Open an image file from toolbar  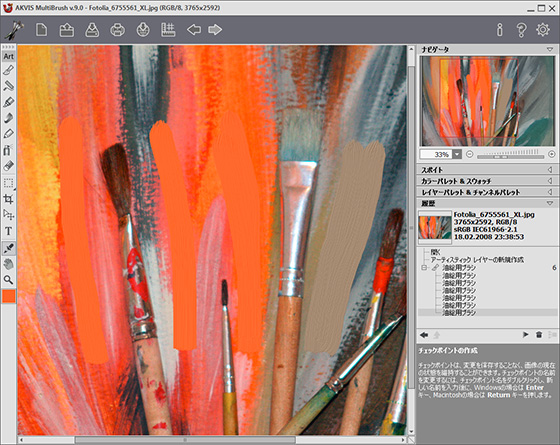[x=67, y=30]
